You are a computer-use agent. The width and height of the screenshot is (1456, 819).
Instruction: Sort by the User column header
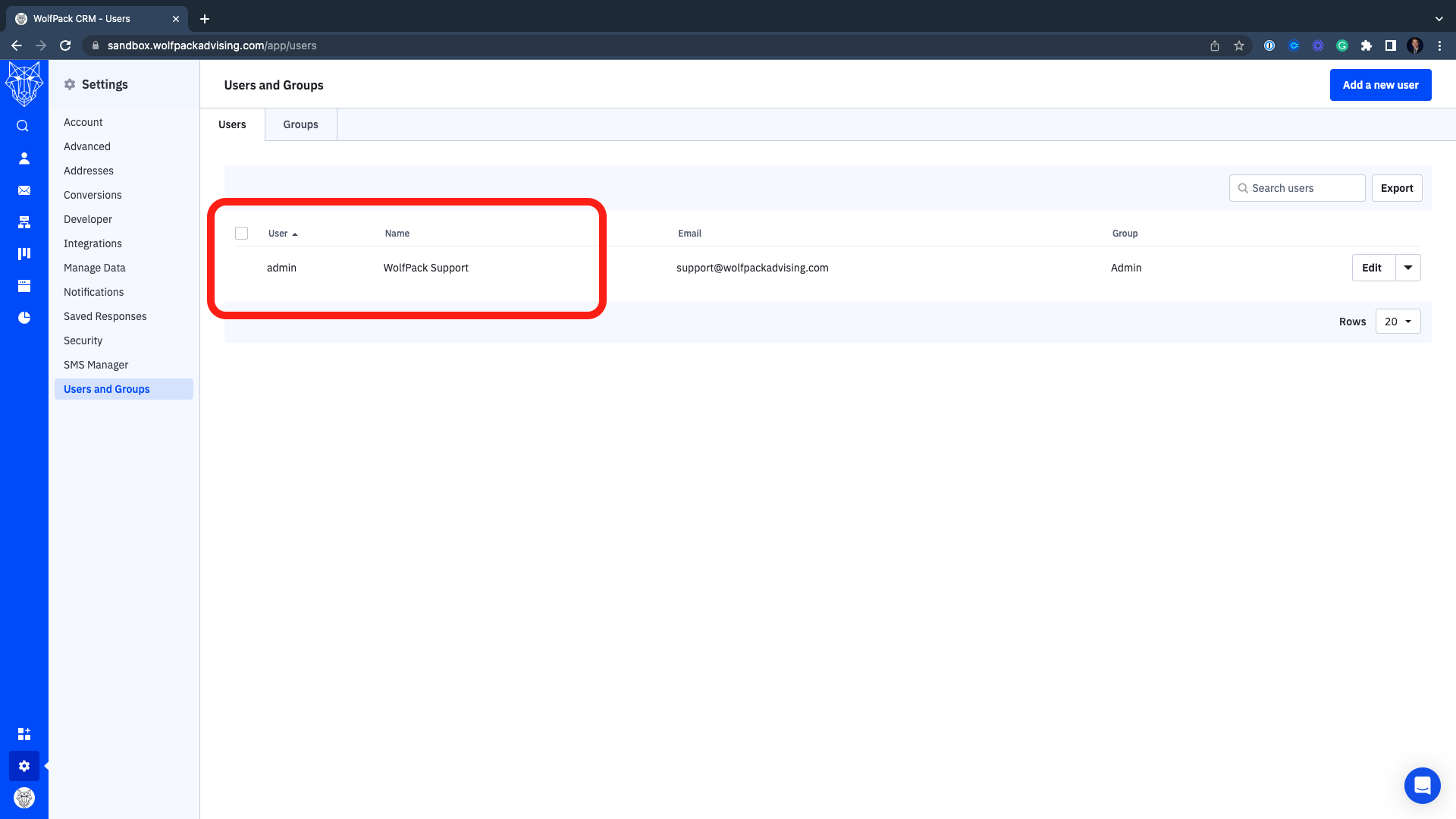[283, 234]
